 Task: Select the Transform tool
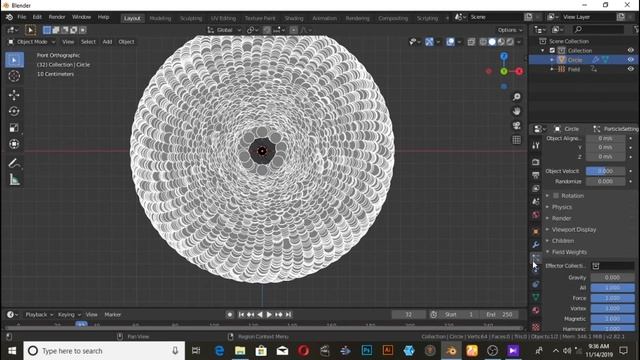(14, 144)
